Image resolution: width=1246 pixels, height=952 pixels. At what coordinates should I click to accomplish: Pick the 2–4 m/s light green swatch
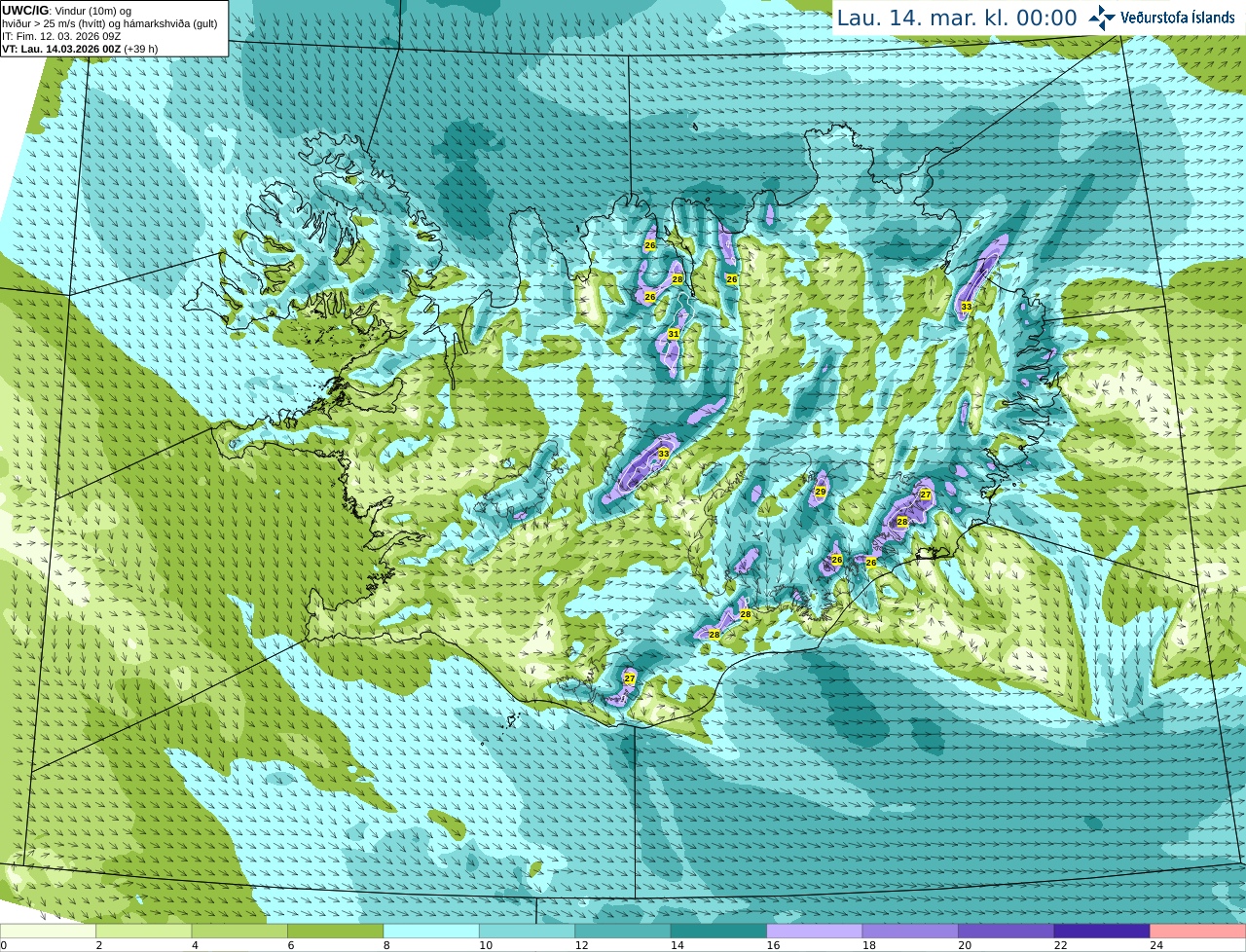(x=144, y=932)
